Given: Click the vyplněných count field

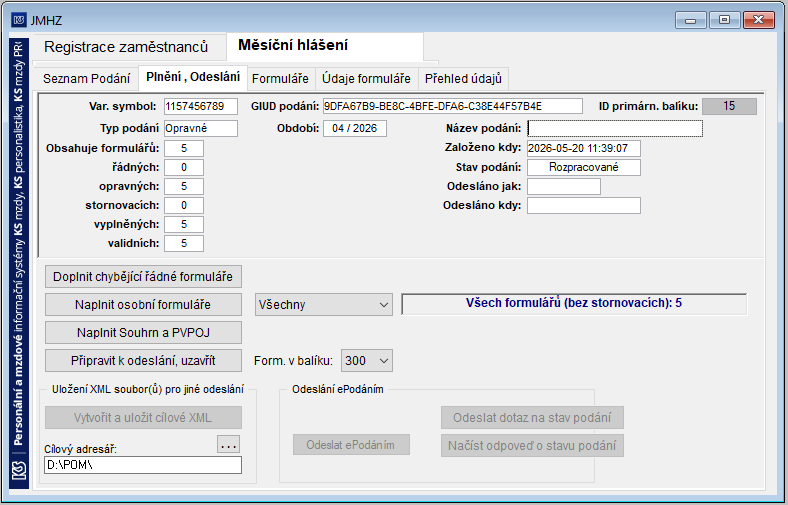Looking at the screenshot, I should [x=184, y=225].
